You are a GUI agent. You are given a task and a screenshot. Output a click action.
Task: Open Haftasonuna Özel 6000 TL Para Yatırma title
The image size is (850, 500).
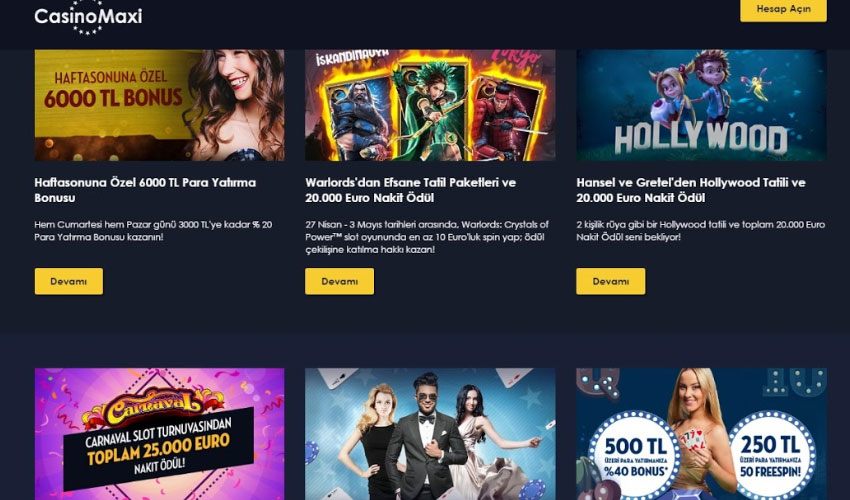pos(145,190)
